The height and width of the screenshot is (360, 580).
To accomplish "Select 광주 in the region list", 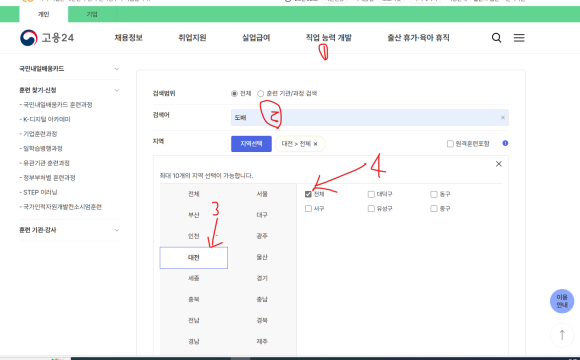I will click(x=262, y=236).
